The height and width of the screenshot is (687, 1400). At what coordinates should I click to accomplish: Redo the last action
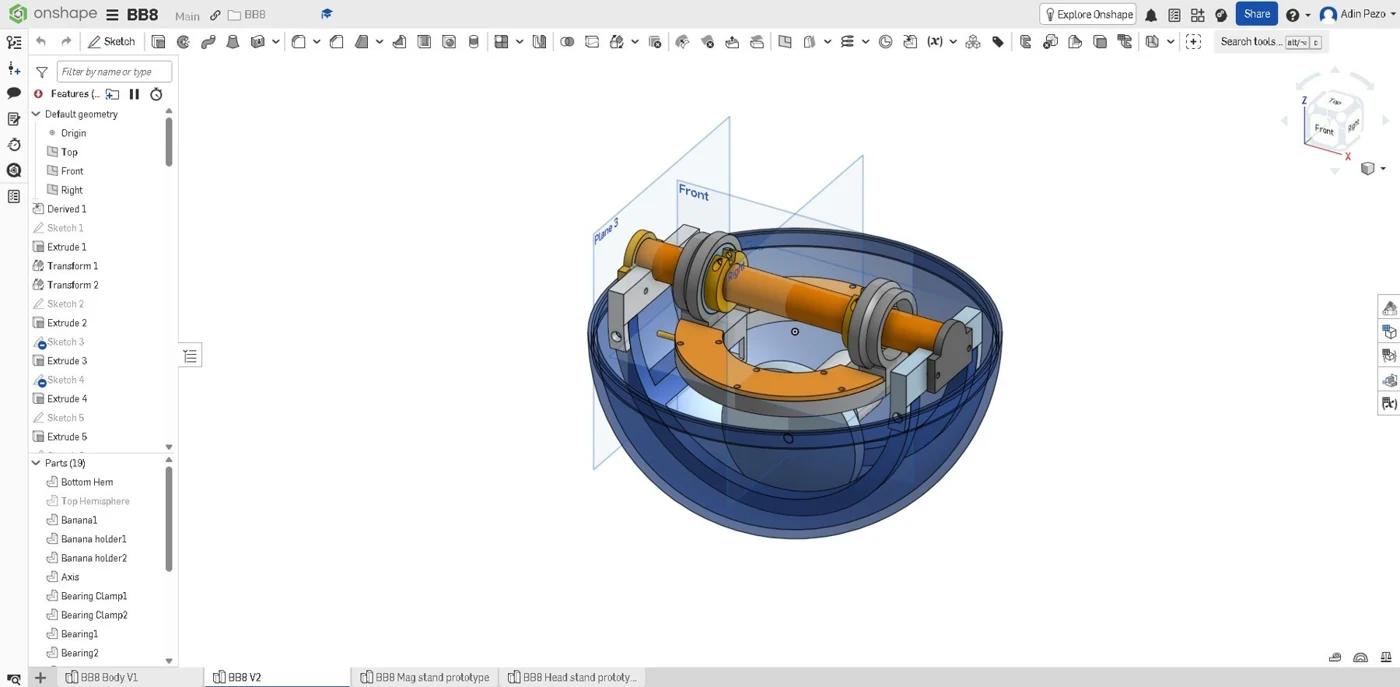coord(66,42)
